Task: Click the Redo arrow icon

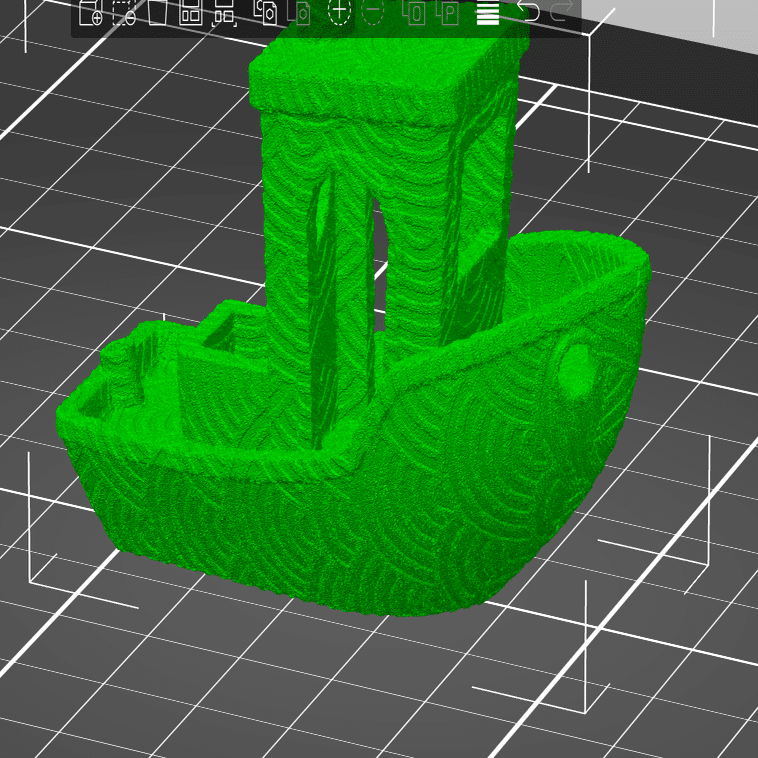Action: pyautogui.click(x=562, y=11)
